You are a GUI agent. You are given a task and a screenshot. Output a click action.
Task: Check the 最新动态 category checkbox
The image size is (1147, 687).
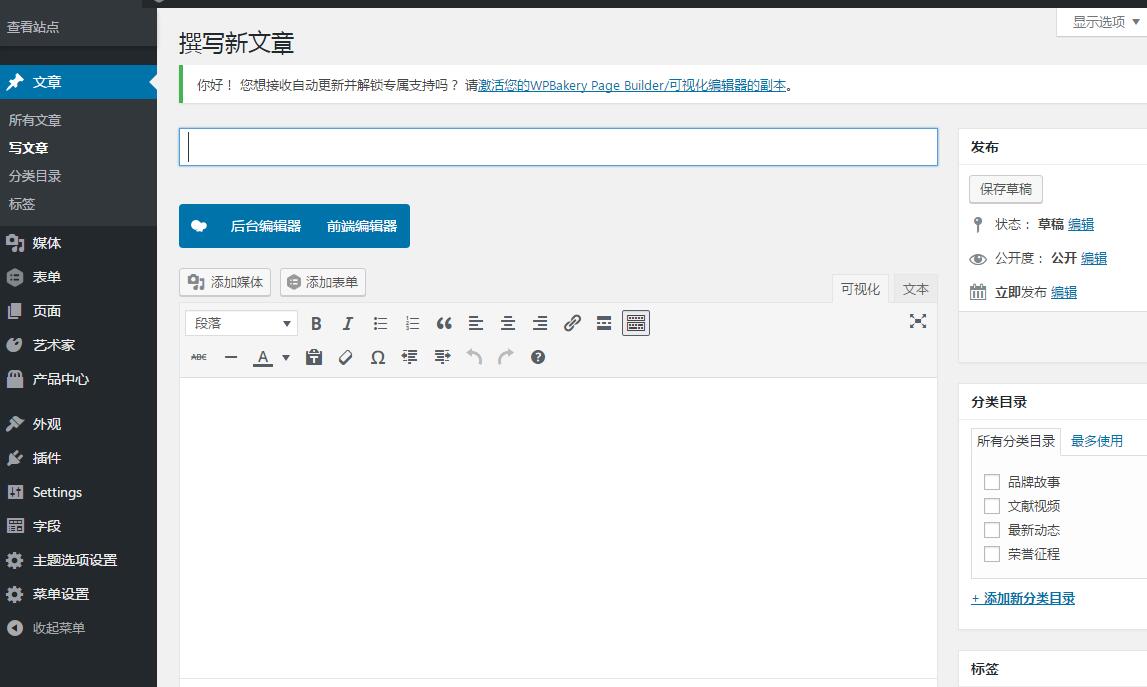[992, 530]
